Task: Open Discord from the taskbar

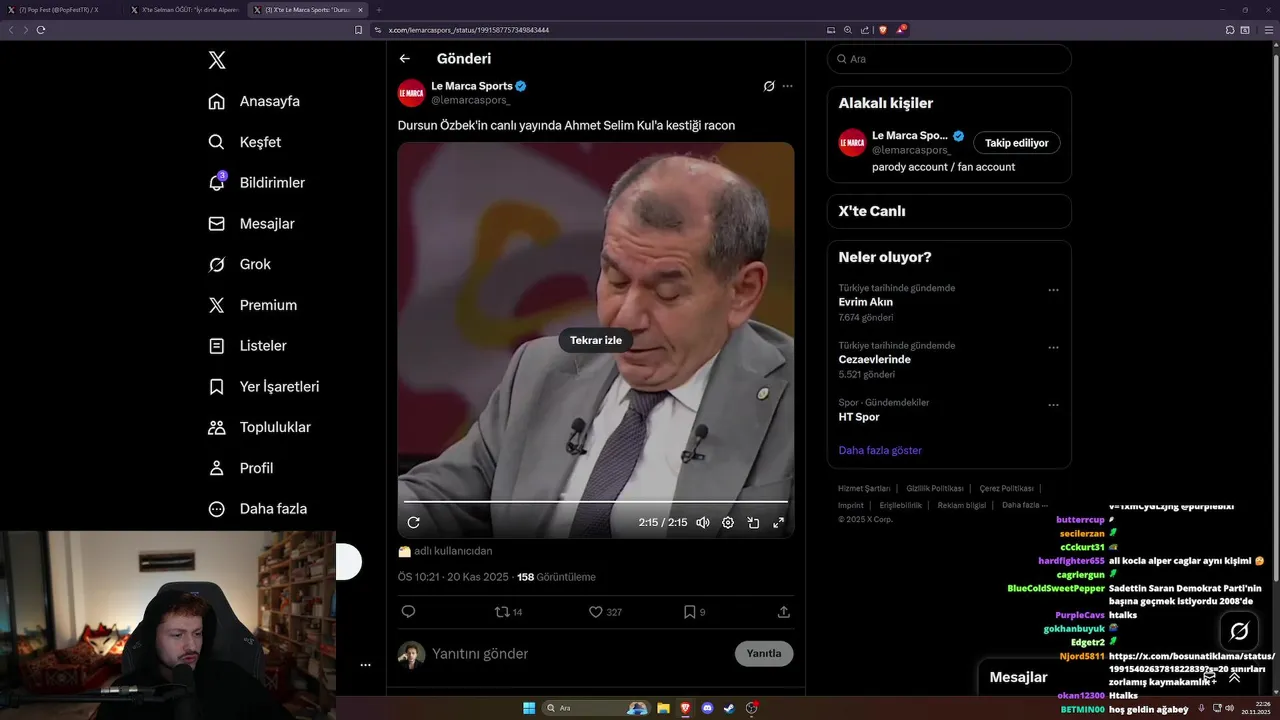Action: pyautogui.click(x=708, y=708)
